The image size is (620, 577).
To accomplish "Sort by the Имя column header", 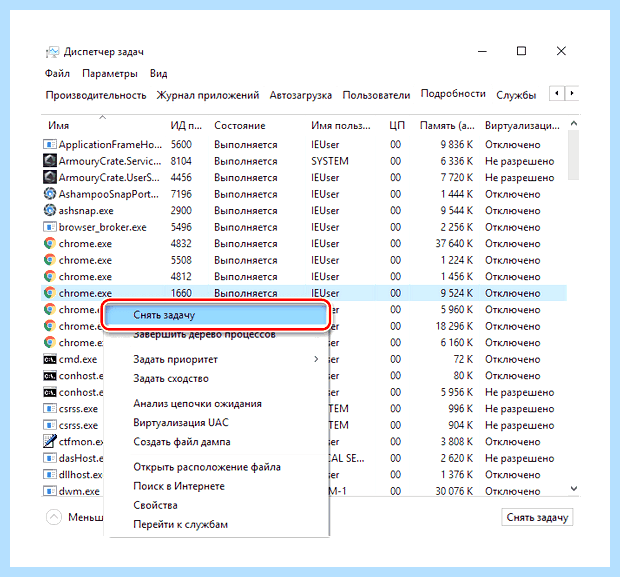I will click(59, 125).
